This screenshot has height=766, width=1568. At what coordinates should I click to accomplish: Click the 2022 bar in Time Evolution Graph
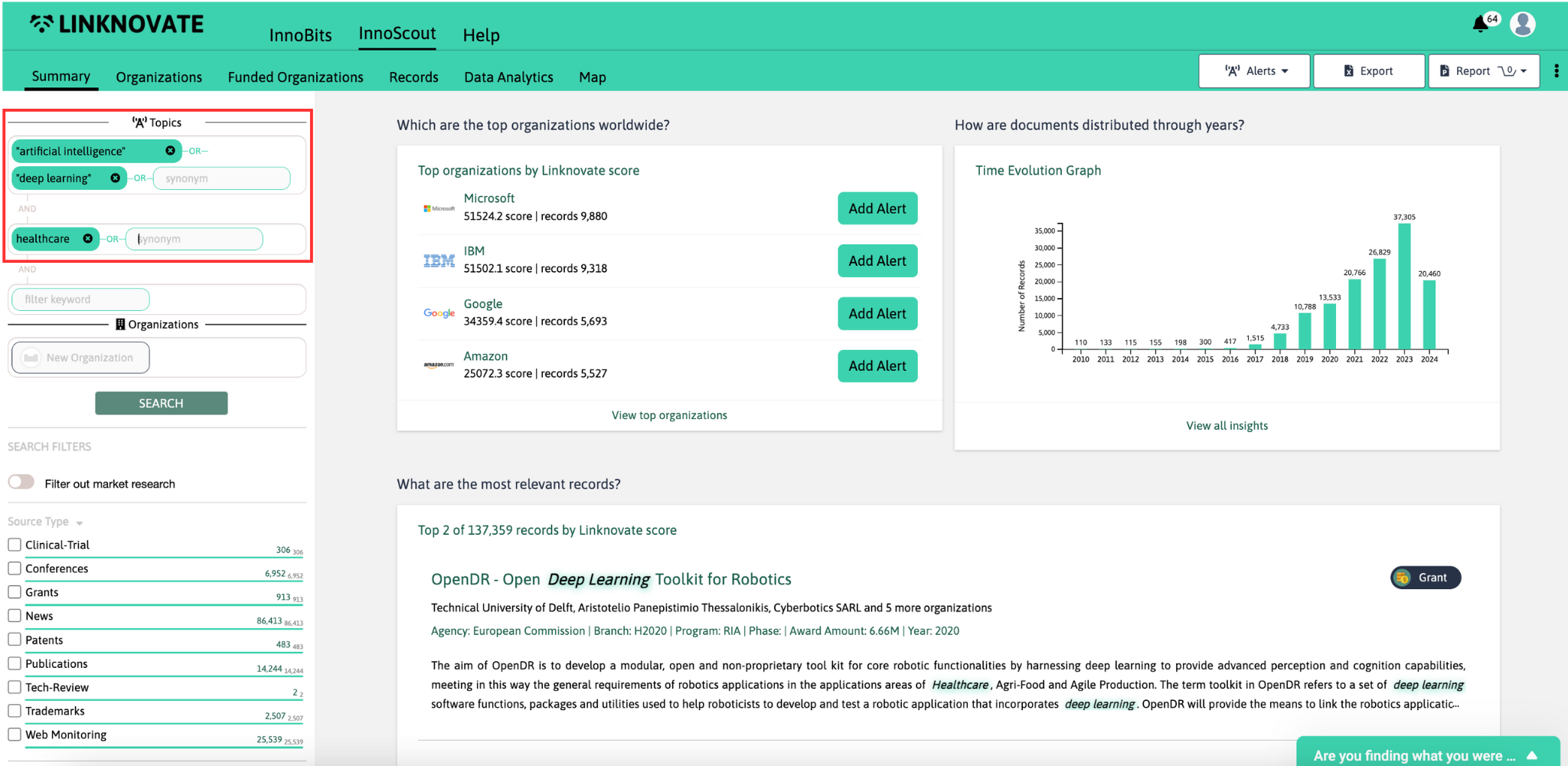point(1380,304)
